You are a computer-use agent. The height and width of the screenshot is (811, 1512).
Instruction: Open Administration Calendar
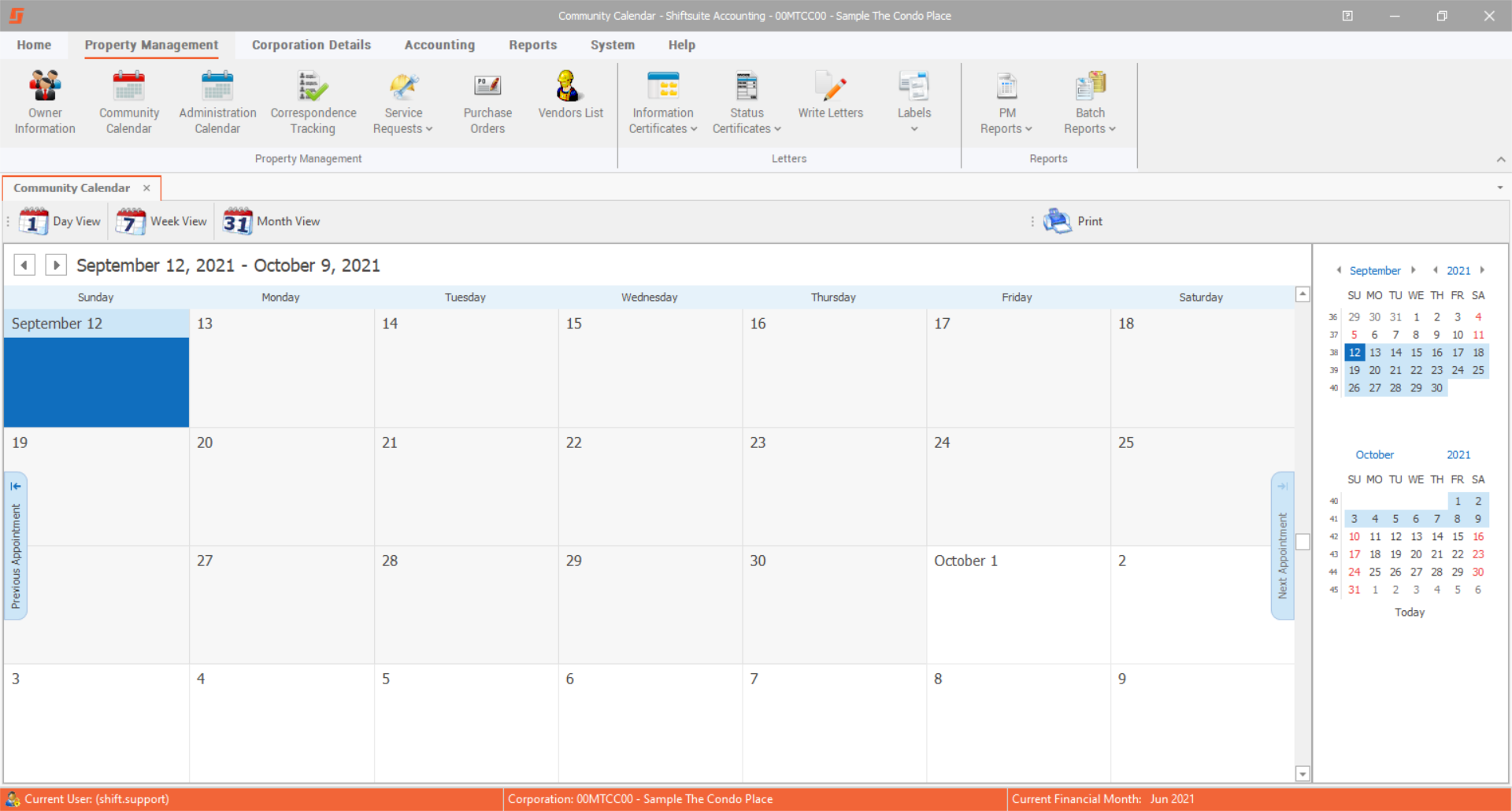pyautogui.click(x=217, y=103)
